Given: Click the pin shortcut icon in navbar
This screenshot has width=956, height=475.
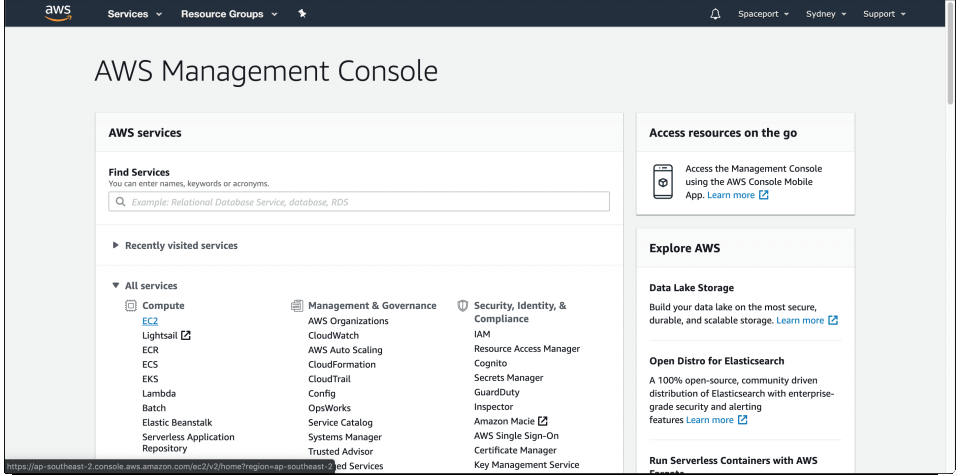Looking at the screenshot, I should (x=303, y=14).
